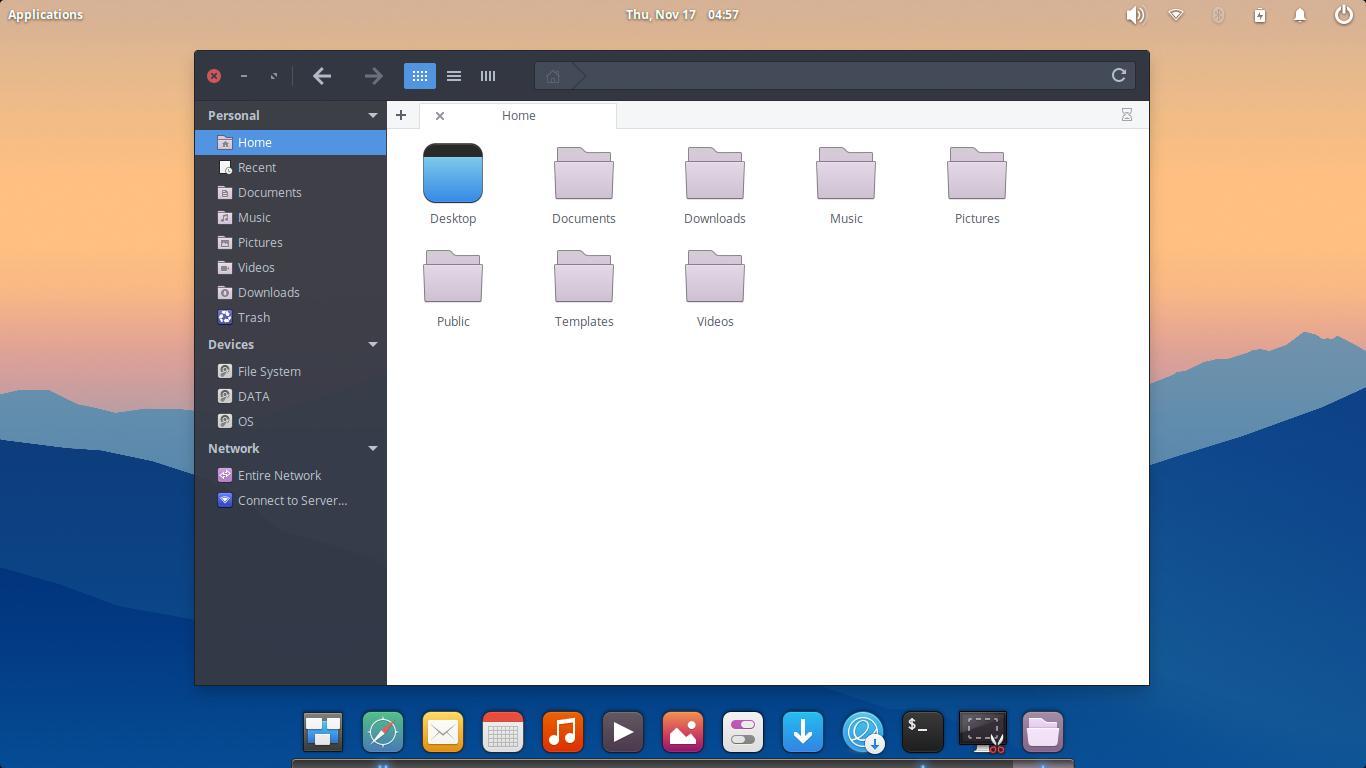Viewport: 1366px width, 768px height.
Task: Collapse the Personal section
Action: (x=373, y=115)
